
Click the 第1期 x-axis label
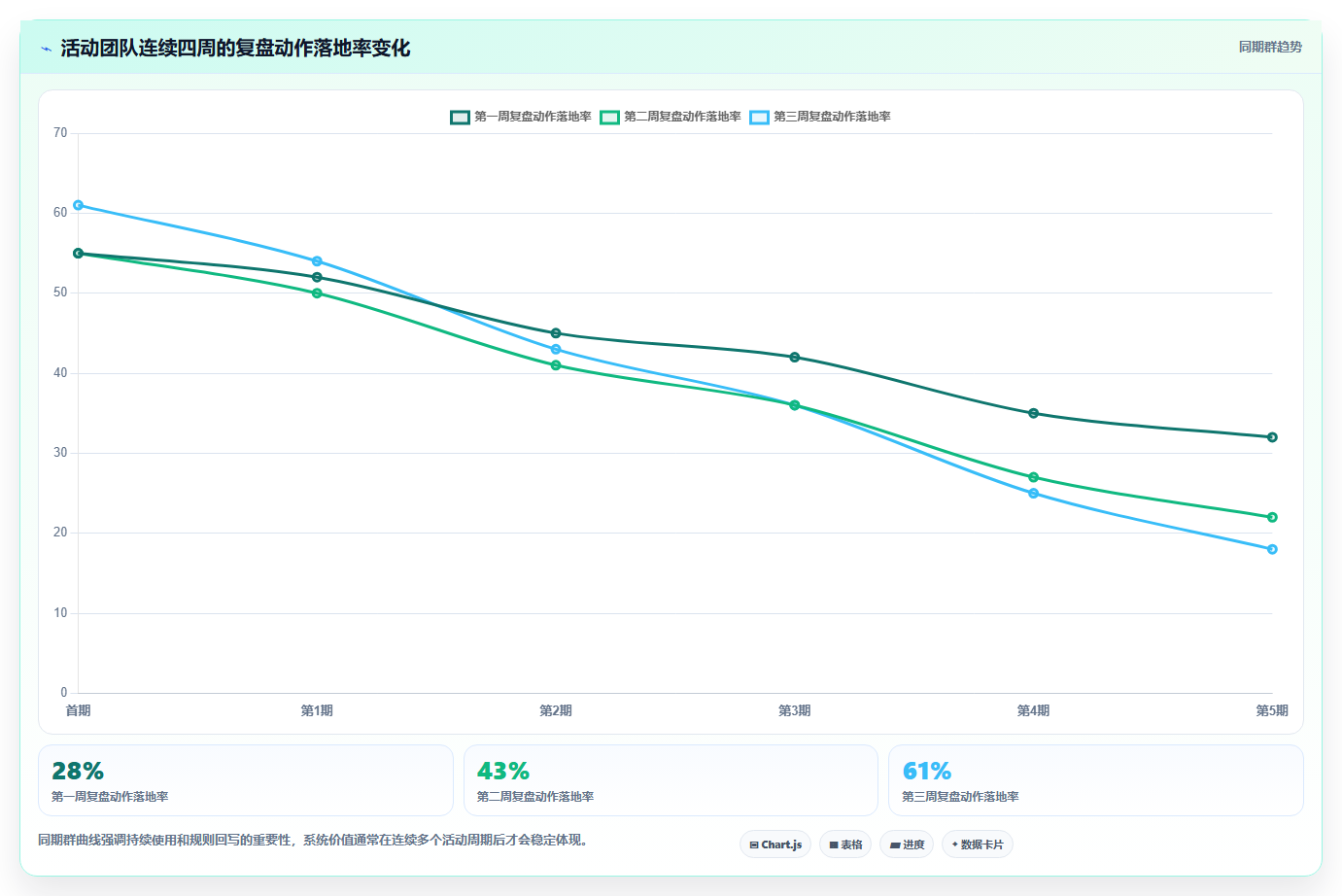pyautogui.click(x=317, y=711)
